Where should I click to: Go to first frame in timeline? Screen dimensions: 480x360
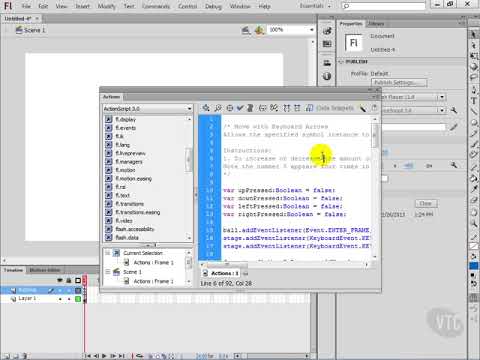click(x=87, y=356)
